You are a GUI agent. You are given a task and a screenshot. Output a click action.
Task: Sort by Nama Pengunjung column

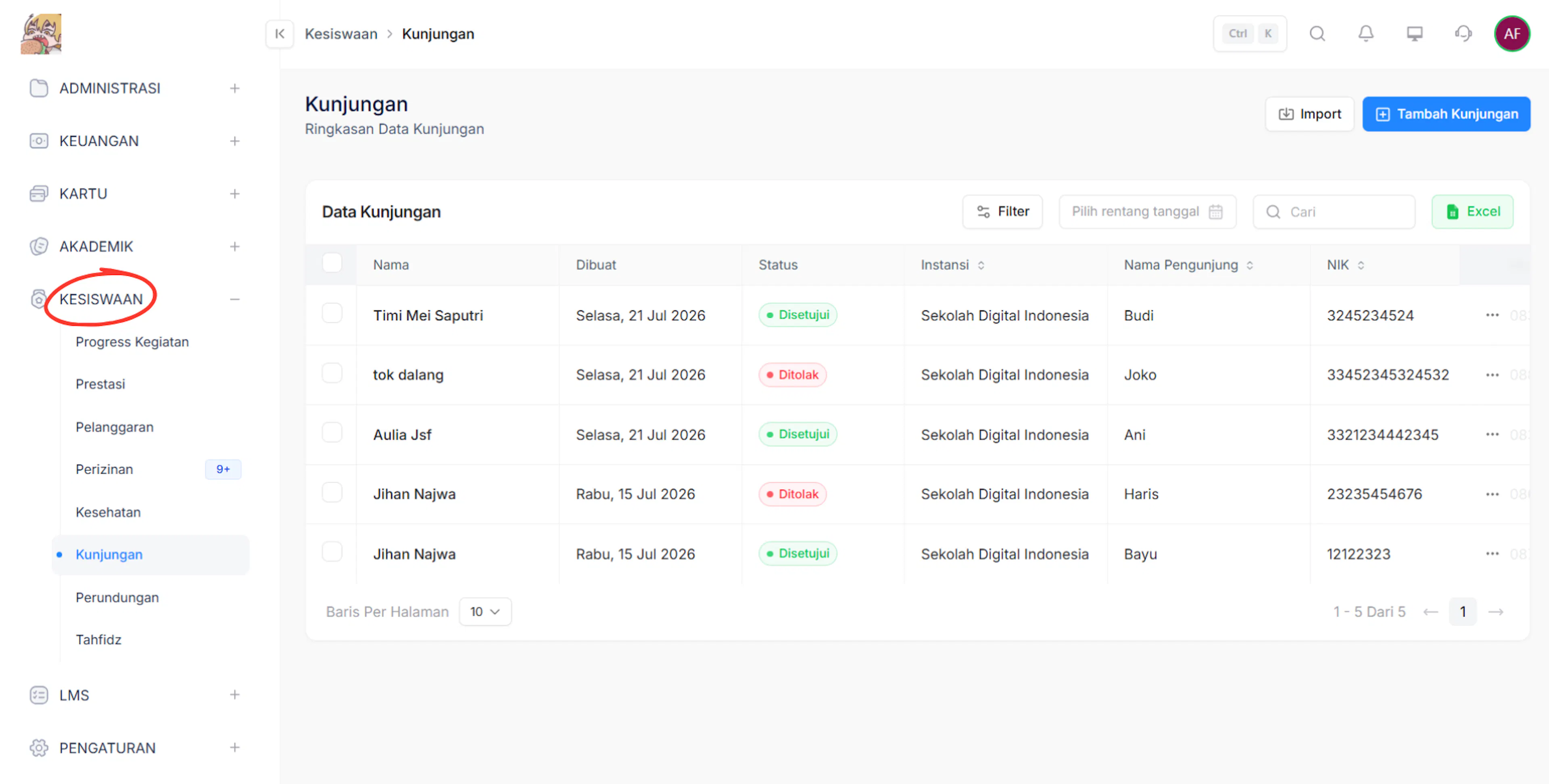tap(1250, 265)
